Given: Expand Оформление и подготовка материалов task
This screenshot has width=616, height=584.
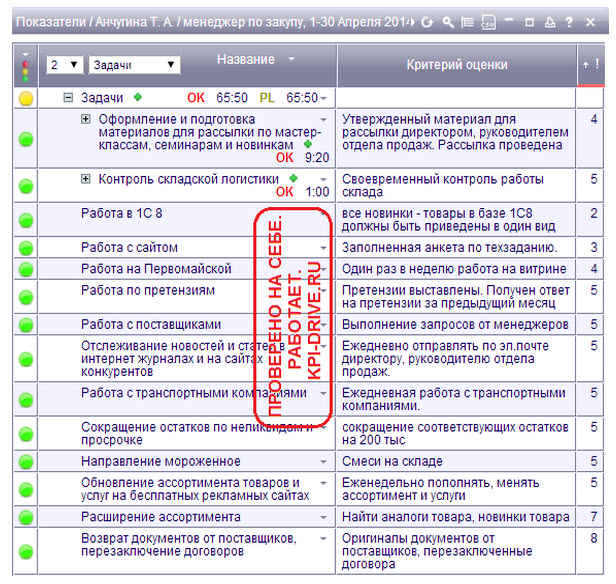Looking at the screenshot, I should pos(86,119).
